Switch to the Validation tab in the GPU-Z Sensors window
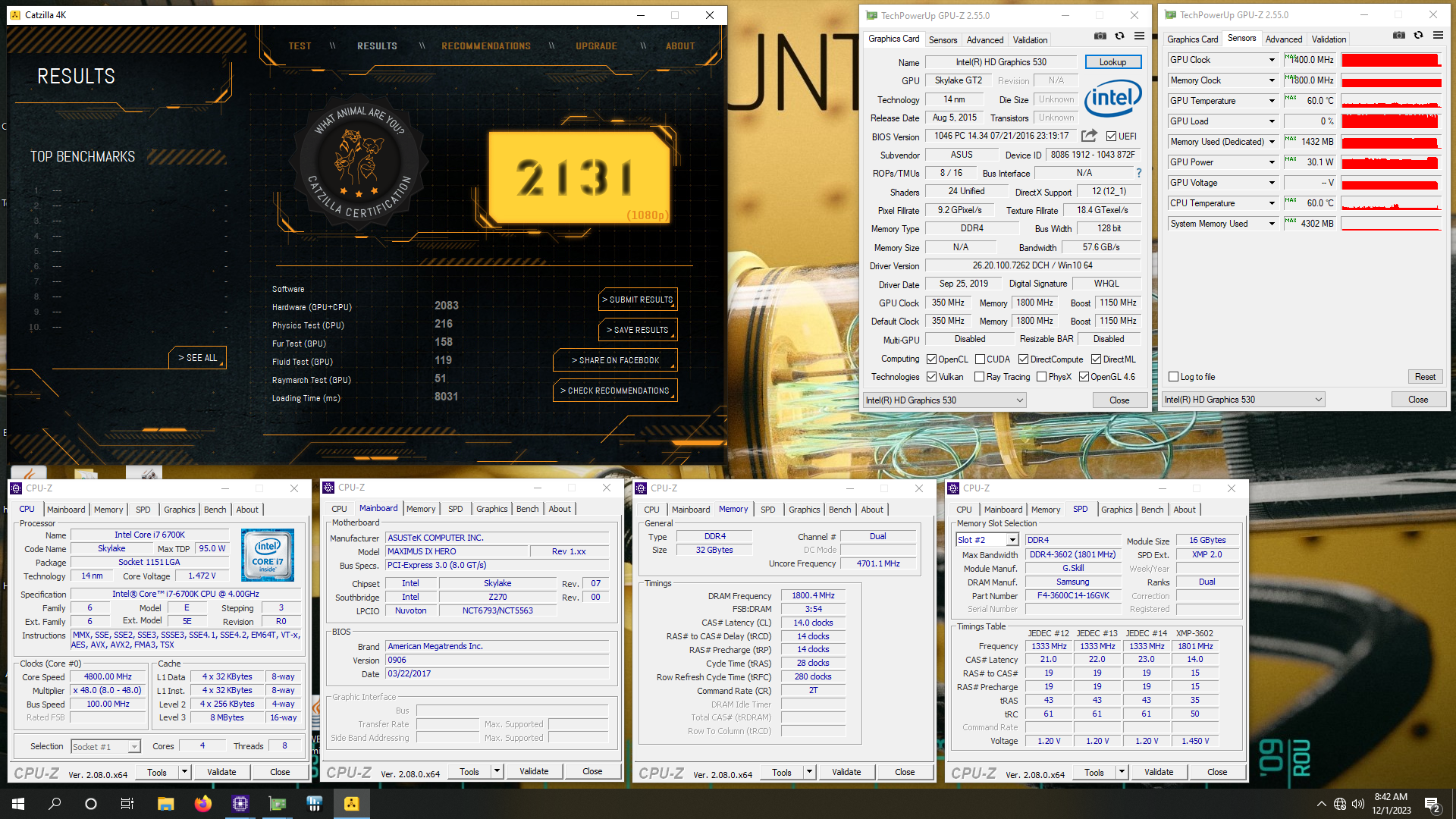 tap(1329, 39)
